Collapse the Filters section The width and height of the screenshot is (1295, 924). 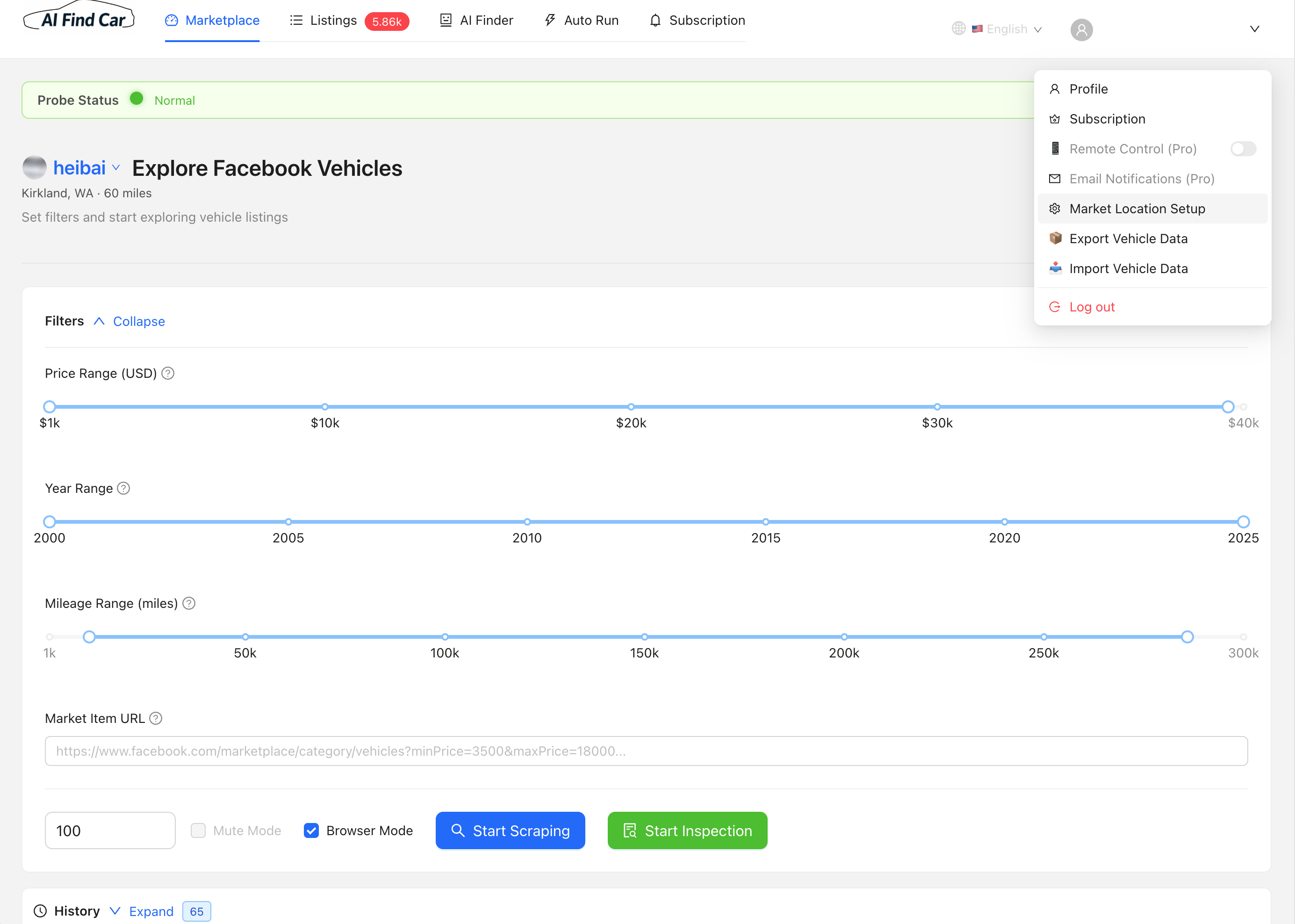129,321
